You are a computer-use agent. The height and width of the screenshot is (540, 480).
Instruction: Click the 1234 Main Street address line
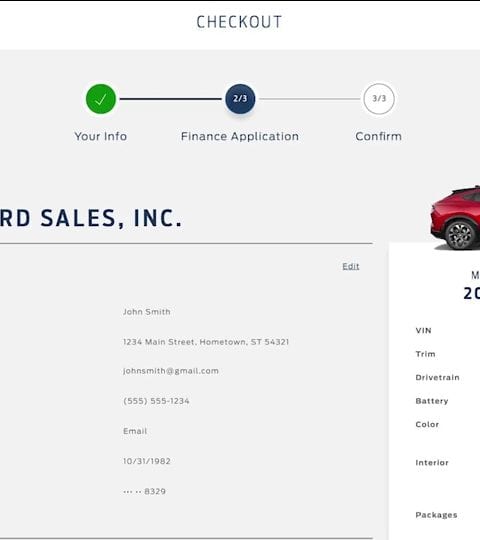coord(206,342)
